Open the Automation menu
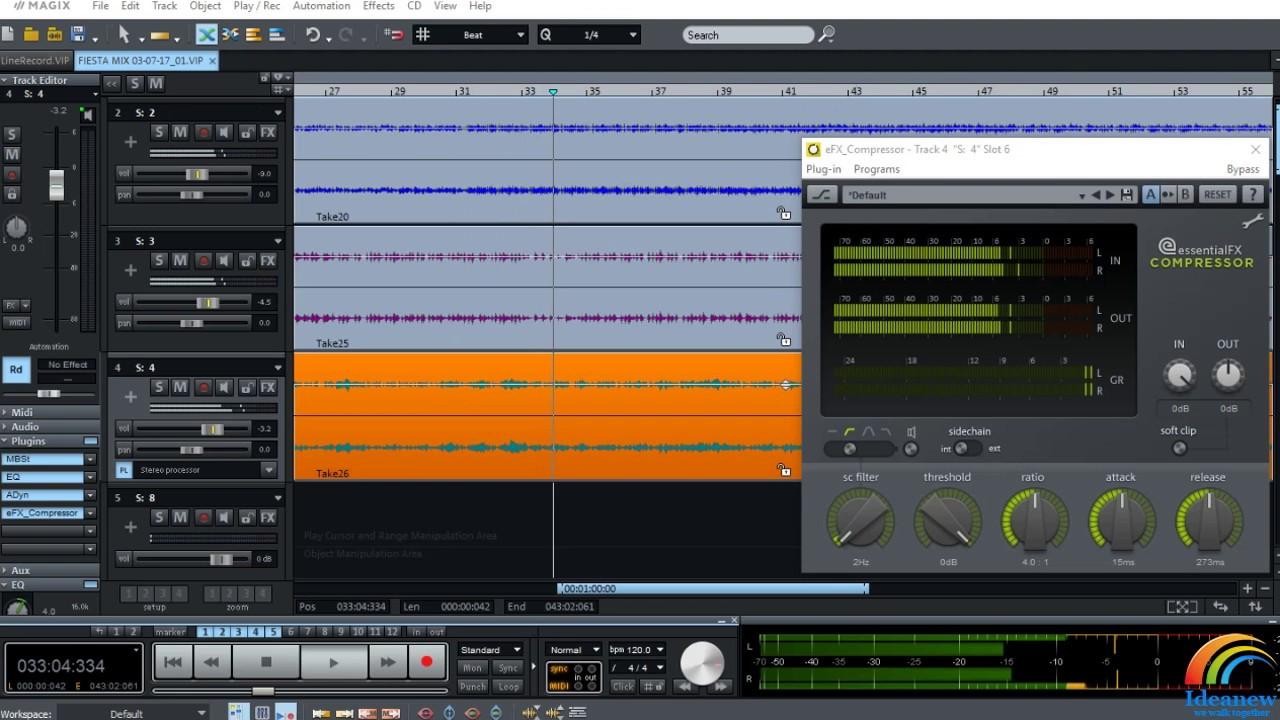 coord(321,6)
